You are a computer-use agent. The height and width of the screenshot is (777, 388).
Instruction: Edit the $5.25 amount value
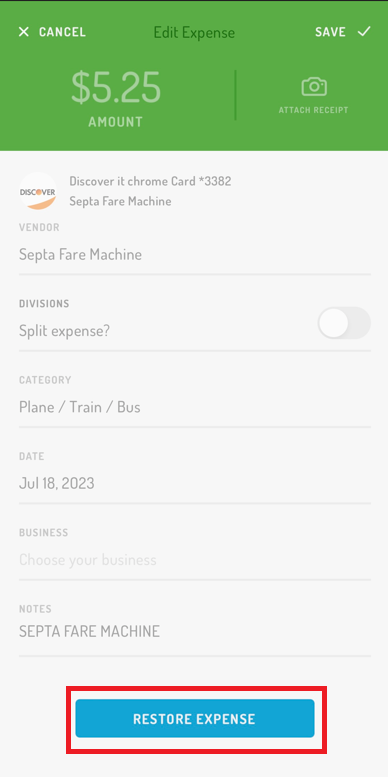click(116, 87)
